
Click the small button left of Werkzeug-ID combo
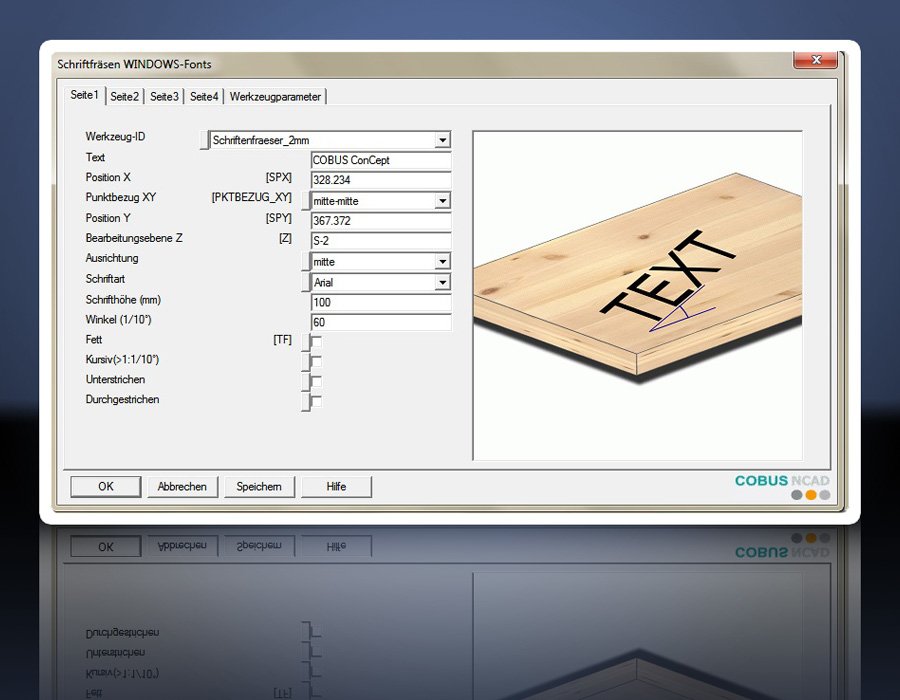coord(204,141)
